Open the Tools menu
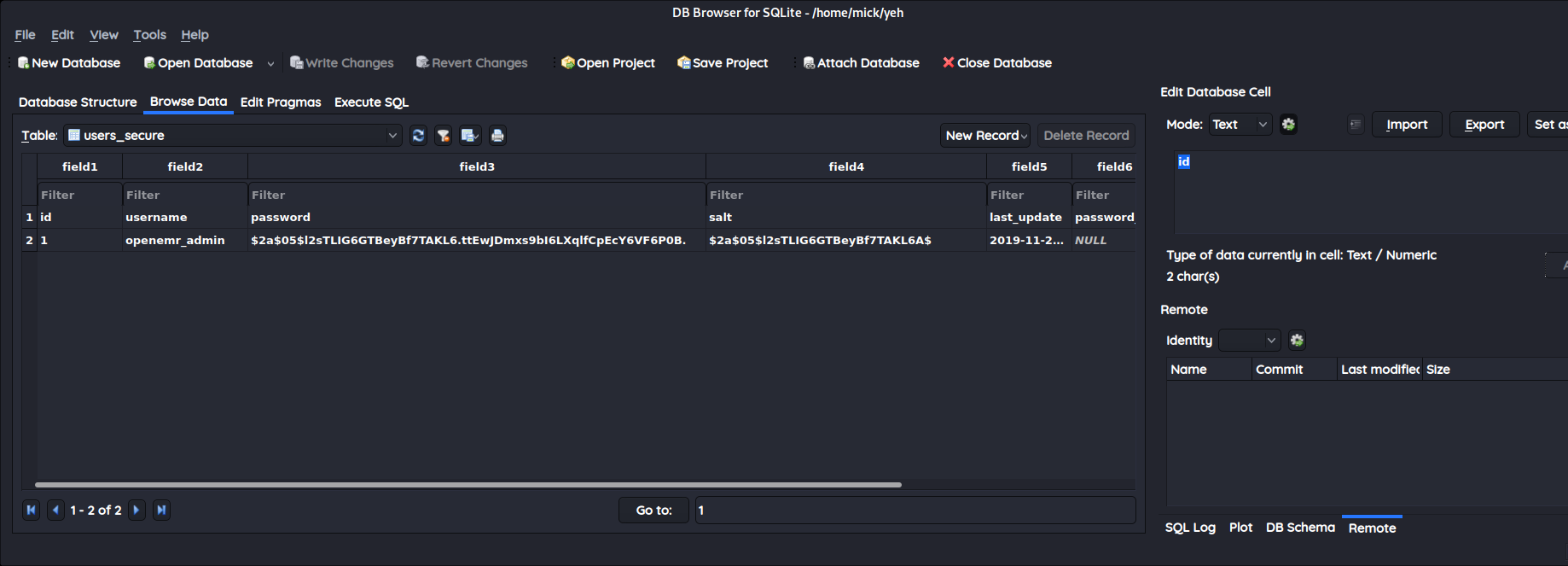 [149, 35]
